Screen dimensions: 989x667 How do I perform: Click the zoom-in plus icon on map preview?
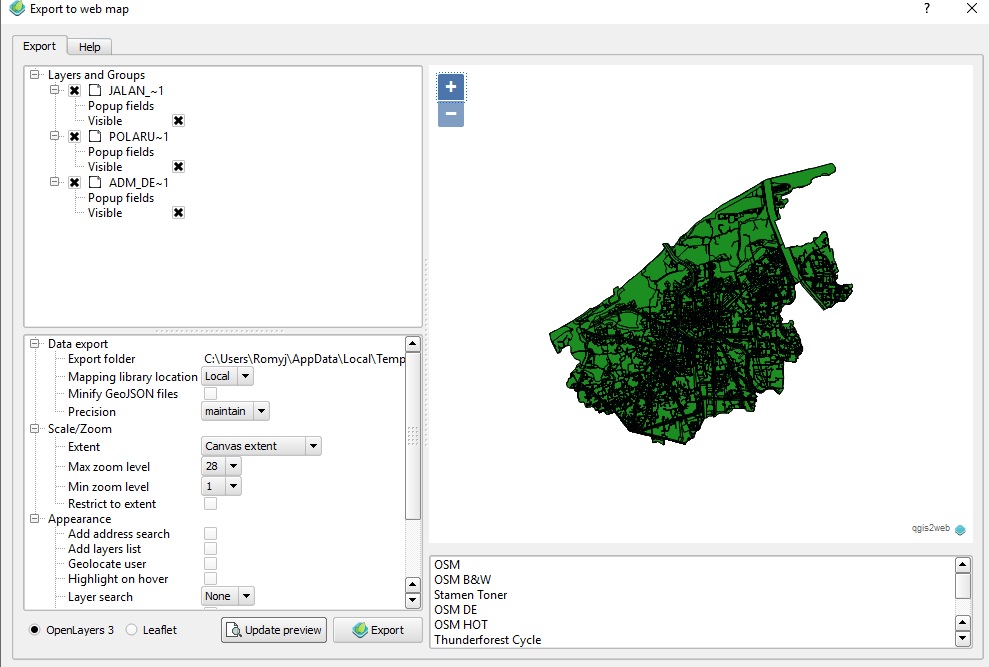pyautogui.click(x=450, y=87)
